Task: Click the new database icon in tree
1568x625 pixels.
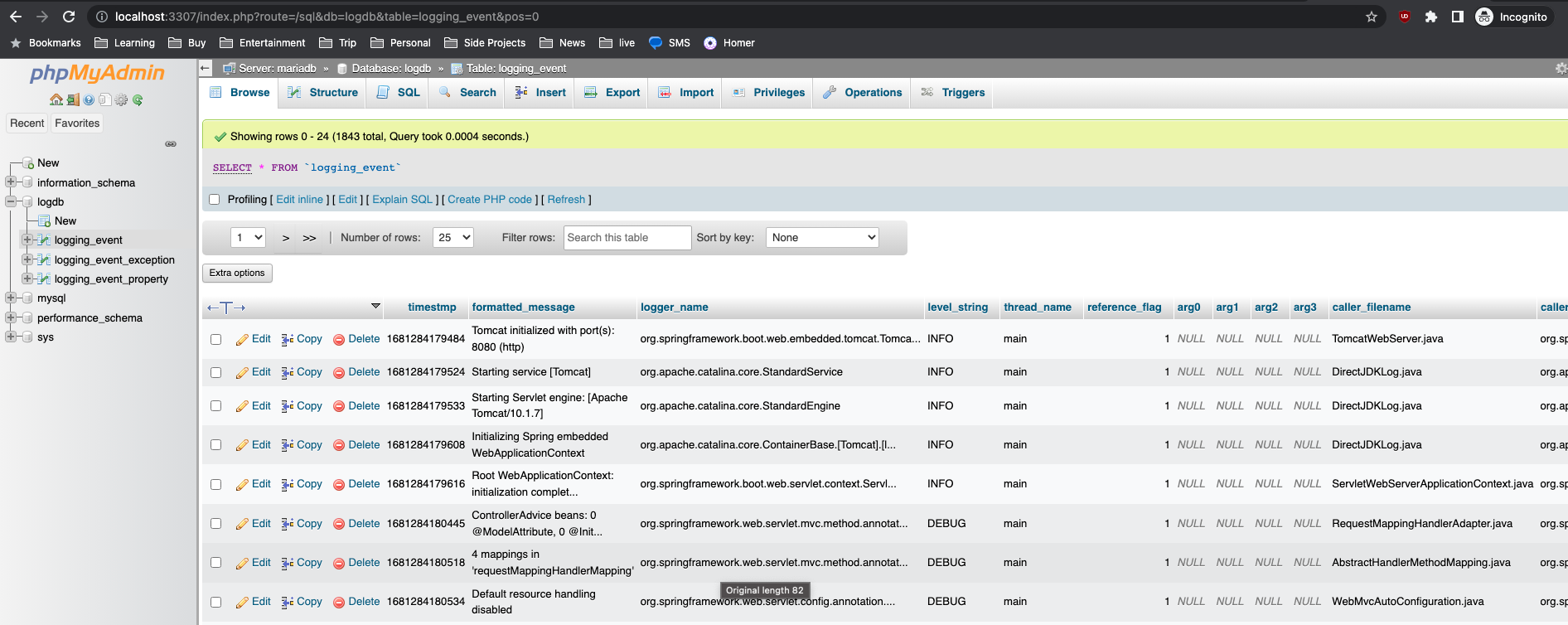Action: click(x=28, y=162)
